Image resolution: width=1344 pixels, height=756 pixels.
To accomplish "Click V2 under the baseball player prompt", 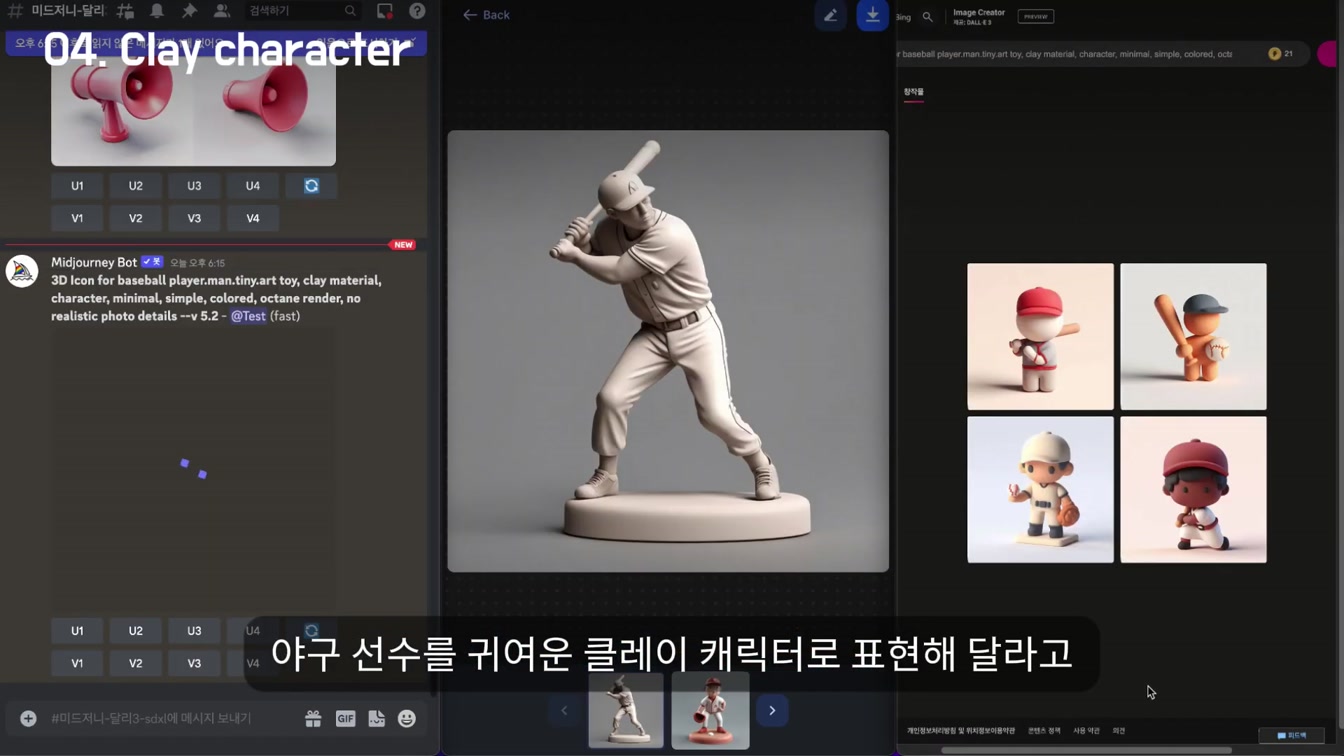I will point(136,663).
